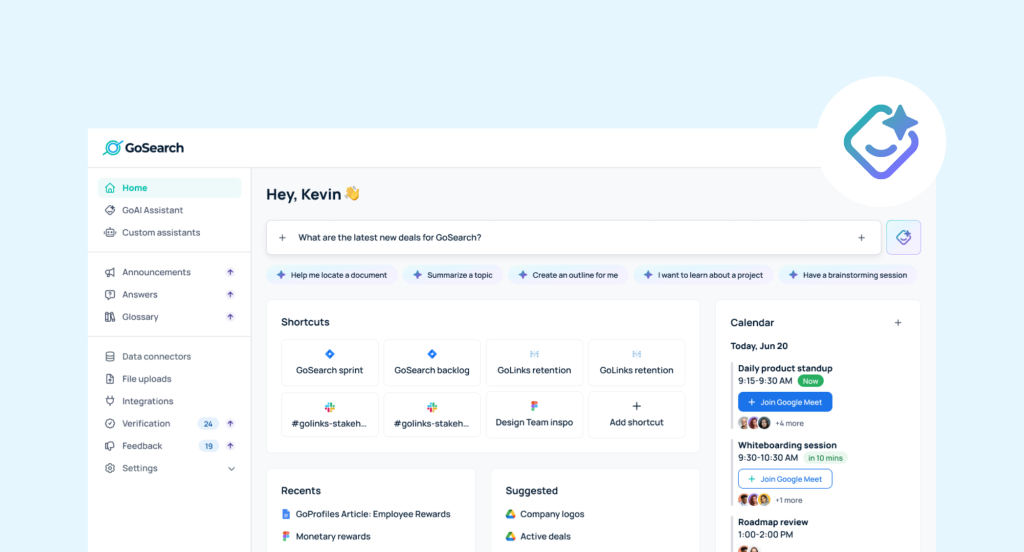Show +1 more attendees for Whiteboarding session
The height and width of the screenshot is (552, 1024).
pyautogui.click(x=788, y=500)
